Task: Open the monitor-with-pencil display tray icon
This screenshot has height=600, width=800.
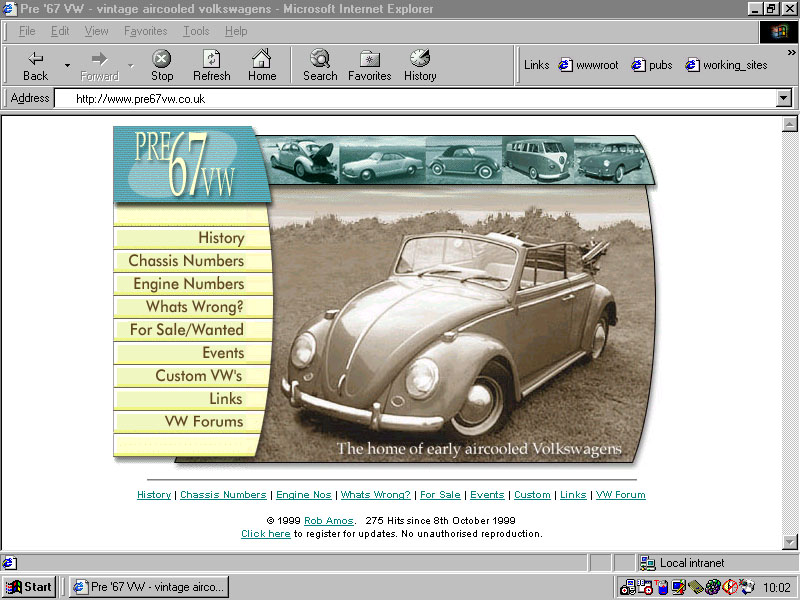Action: [x=679, y=587]
